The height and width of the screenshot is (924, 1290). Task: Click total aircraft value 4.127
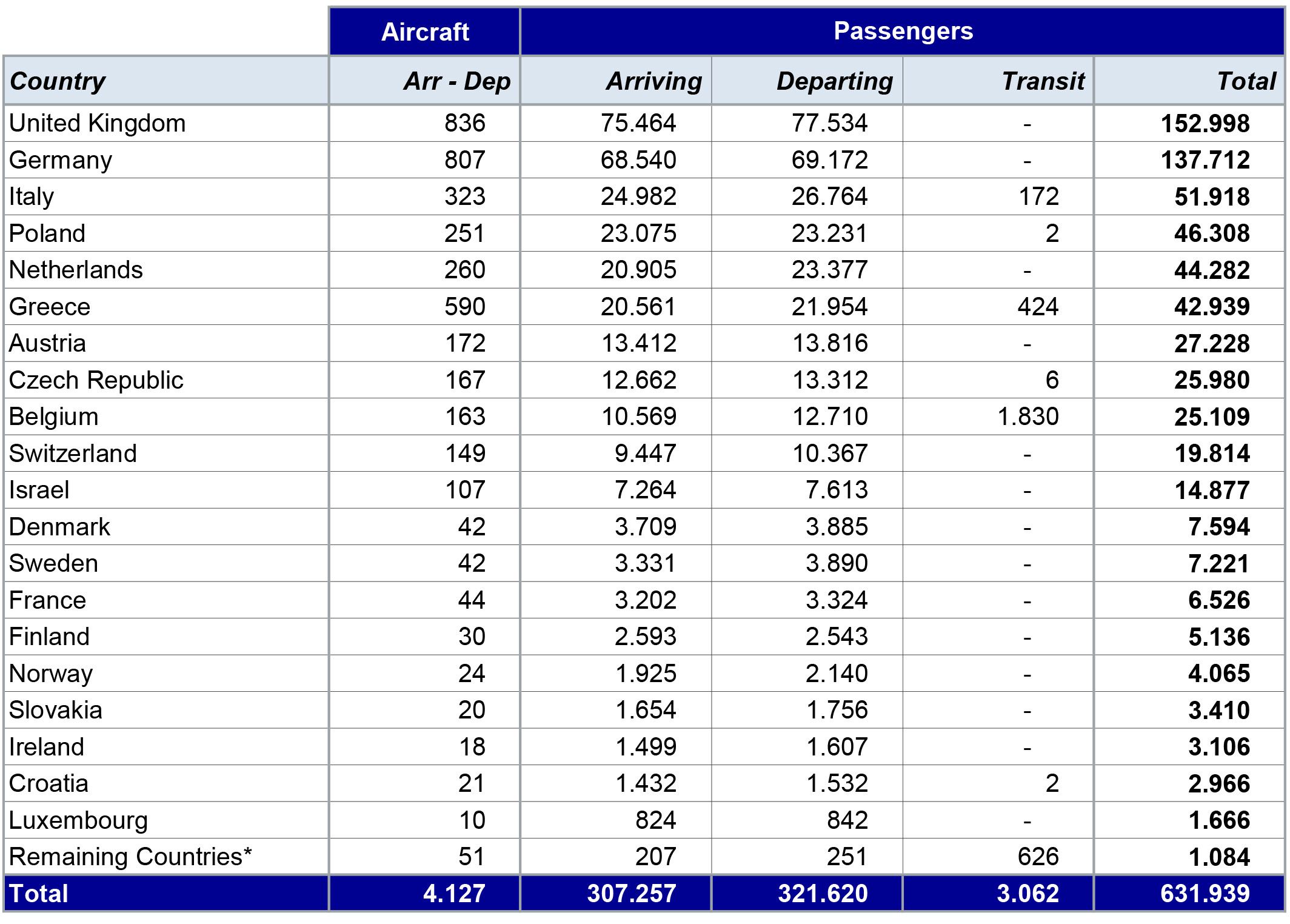(454, 894)
